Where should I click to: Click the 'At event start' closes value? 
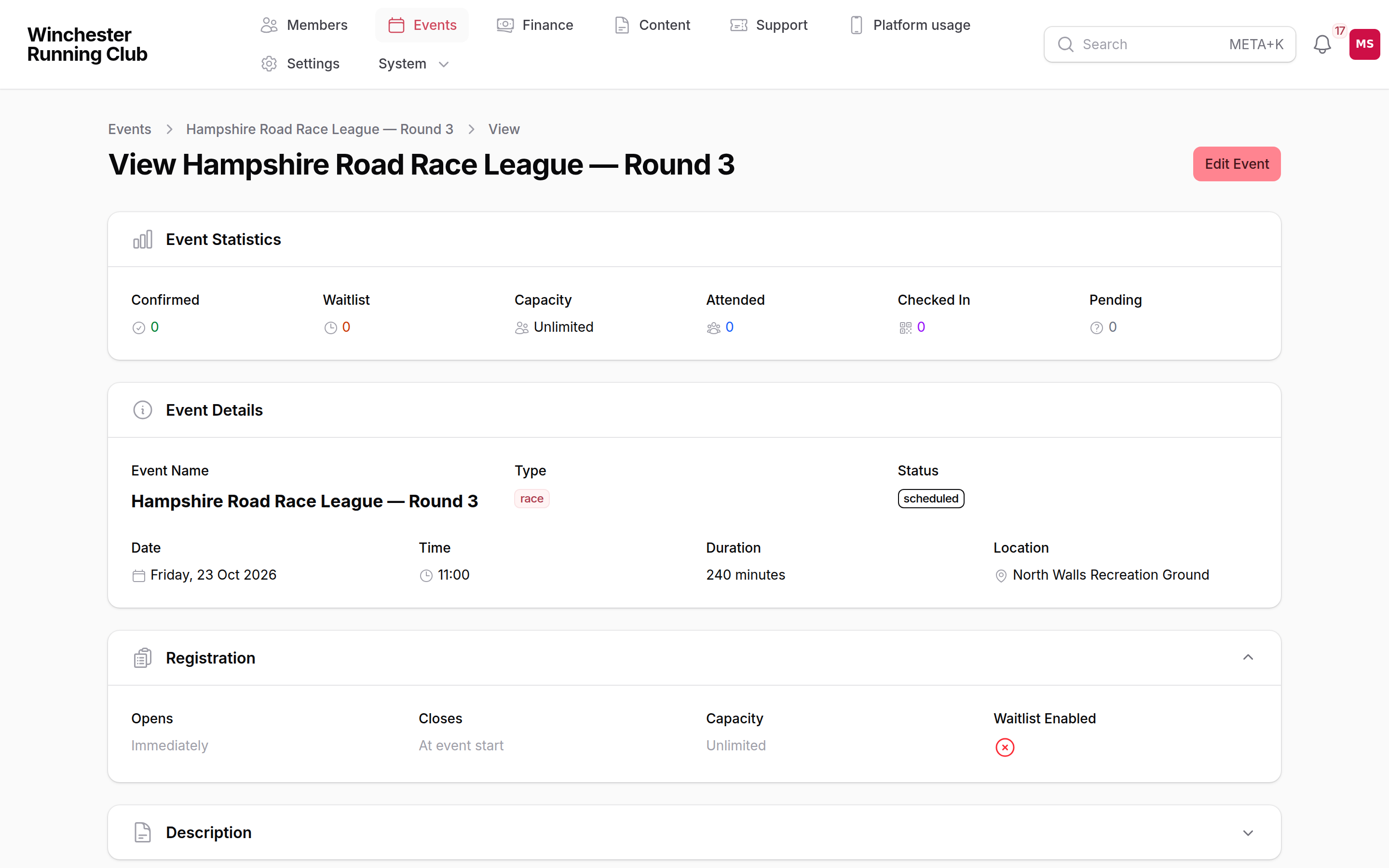(461, 746)
